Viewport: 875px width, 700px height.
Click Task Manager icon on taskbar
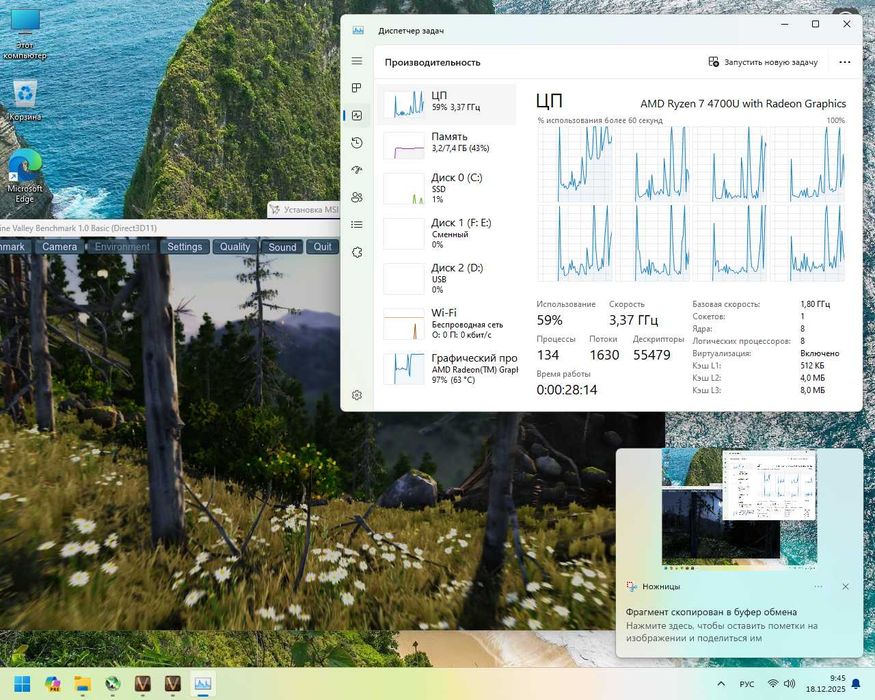tap(203, 683)
